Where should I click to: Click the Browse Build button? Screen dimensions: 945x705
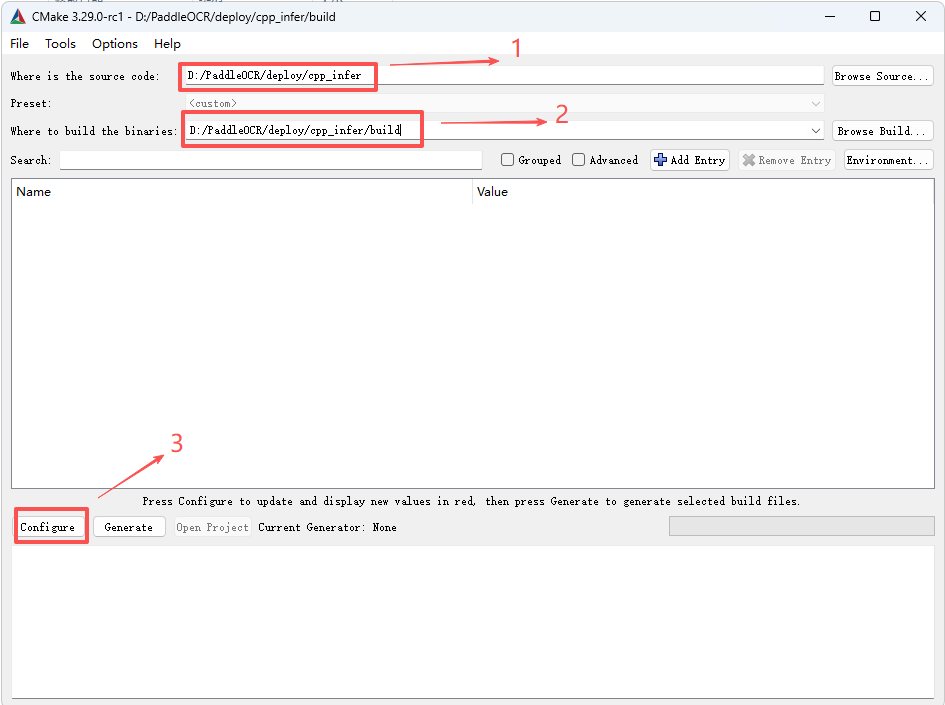(883, 131)
